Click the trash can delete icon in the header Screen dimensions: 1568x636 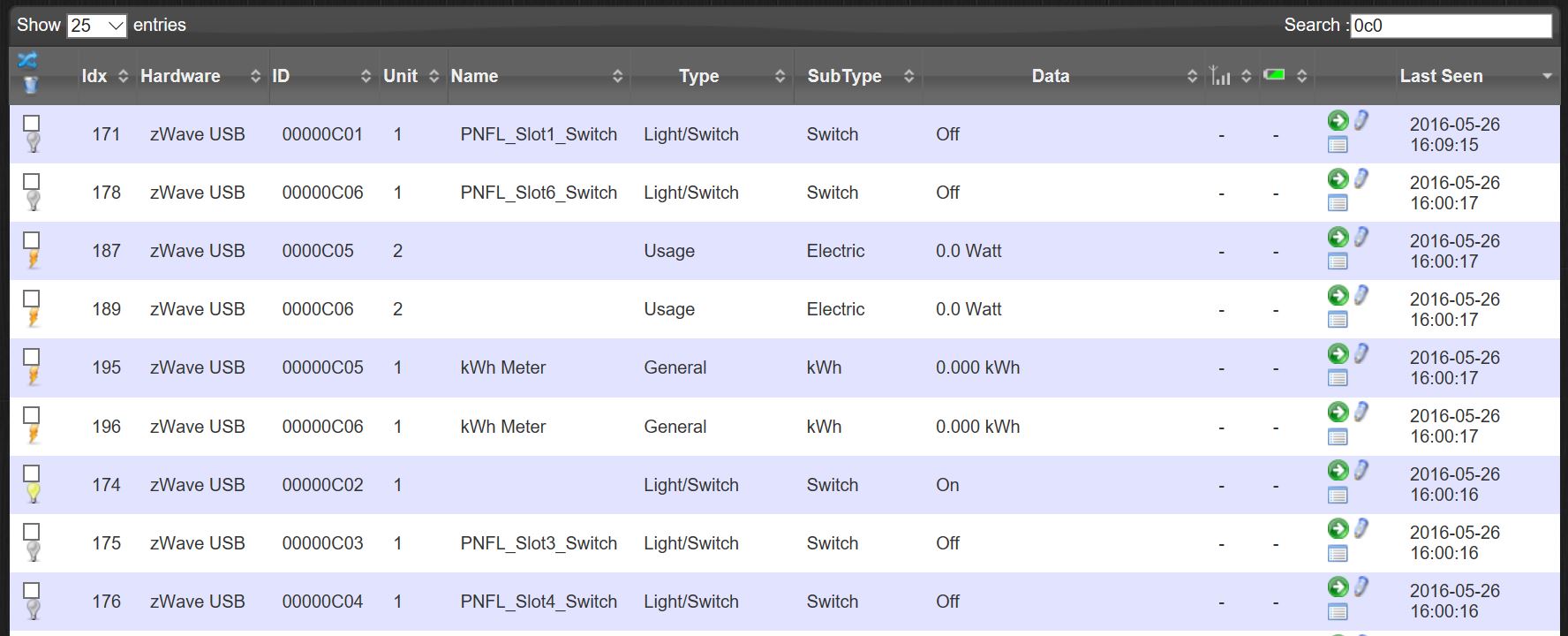[x=30, y=86]
